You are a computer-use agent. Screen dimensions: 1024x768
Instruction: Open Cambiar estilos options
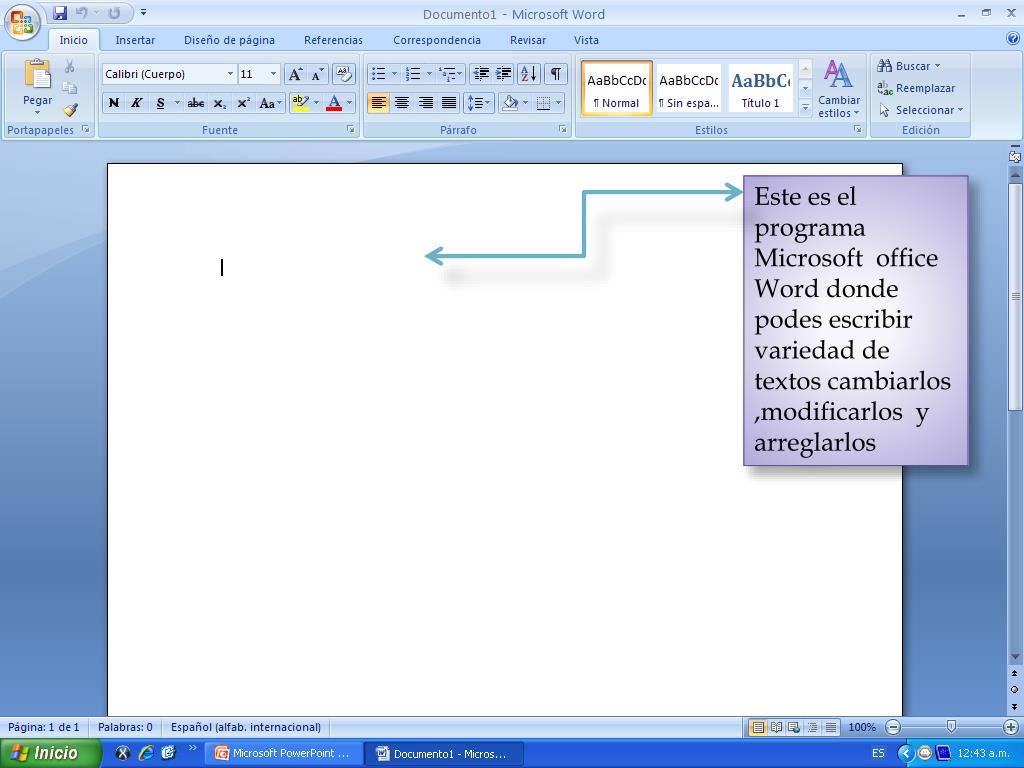[x=839, y=89]
